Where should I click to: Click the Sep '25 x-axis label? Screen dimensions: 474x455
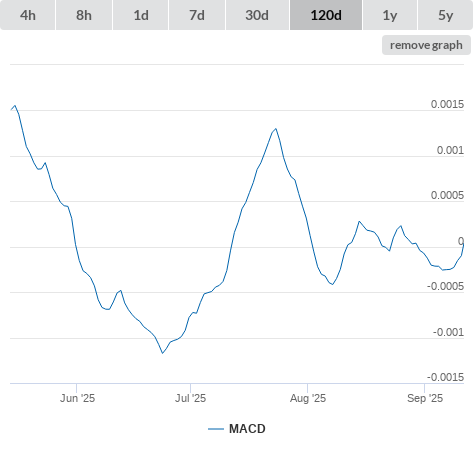tap(425, 398)
